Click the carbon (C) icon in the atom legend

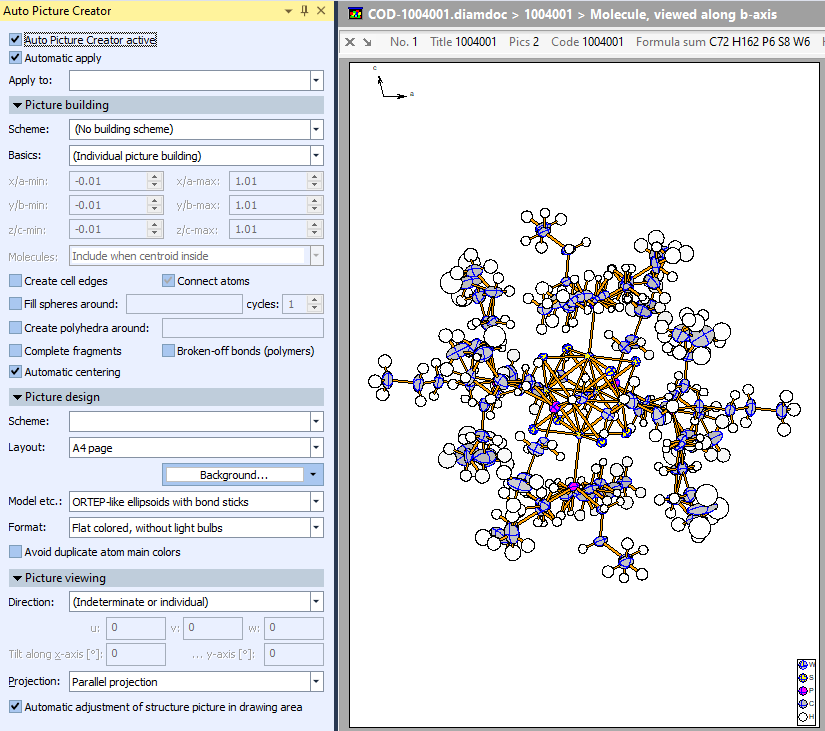[x=803, y=703]
